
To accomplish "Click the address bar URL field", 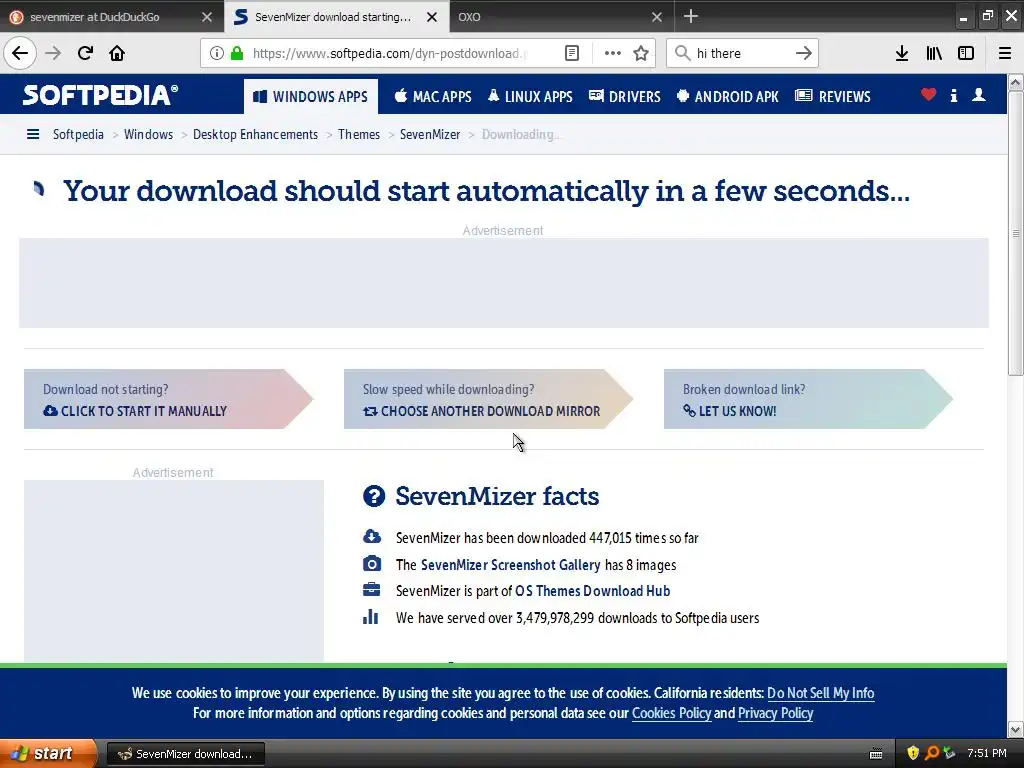I will pyautogui.click(x=390, y=53).
